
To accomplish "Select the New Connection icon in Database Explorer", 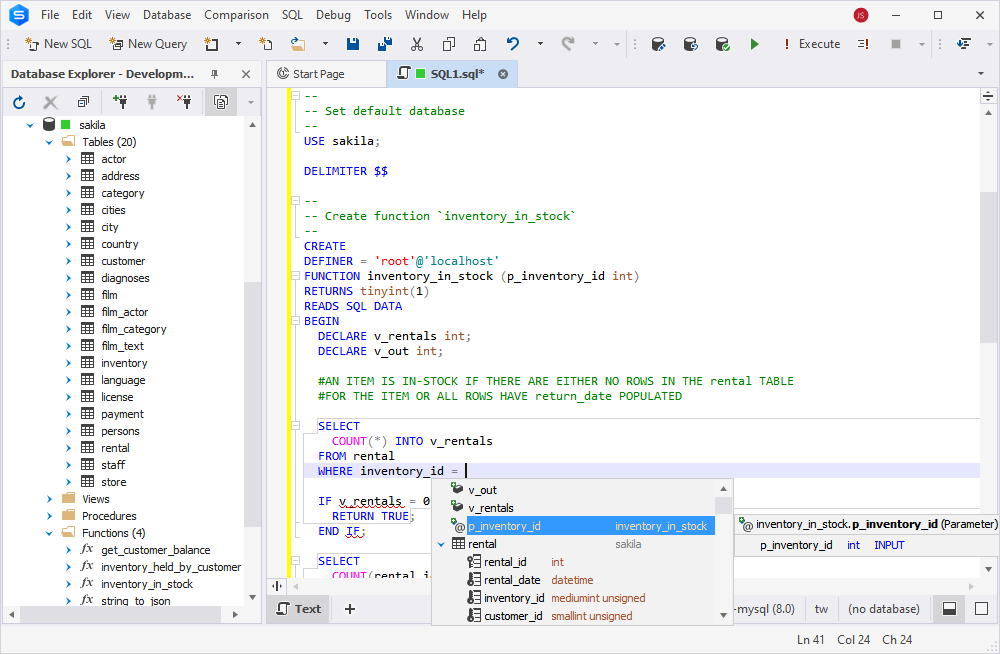I will coord(120,102).
